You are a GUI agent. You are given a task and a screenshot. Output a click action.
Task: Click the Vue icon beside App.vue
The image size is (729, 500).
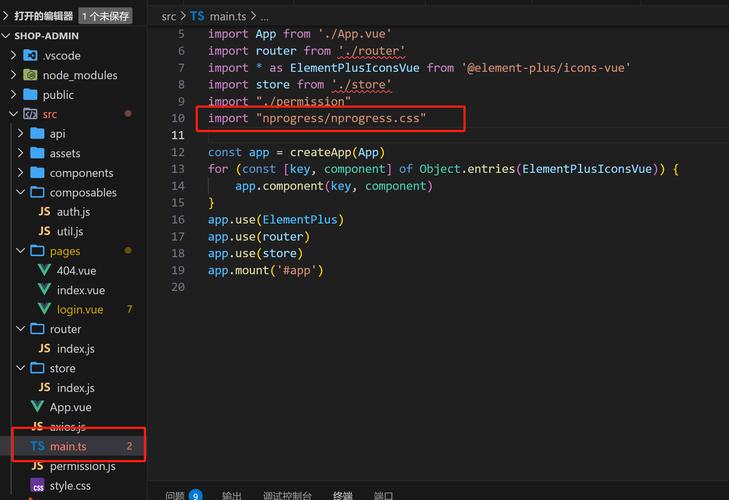37,407
